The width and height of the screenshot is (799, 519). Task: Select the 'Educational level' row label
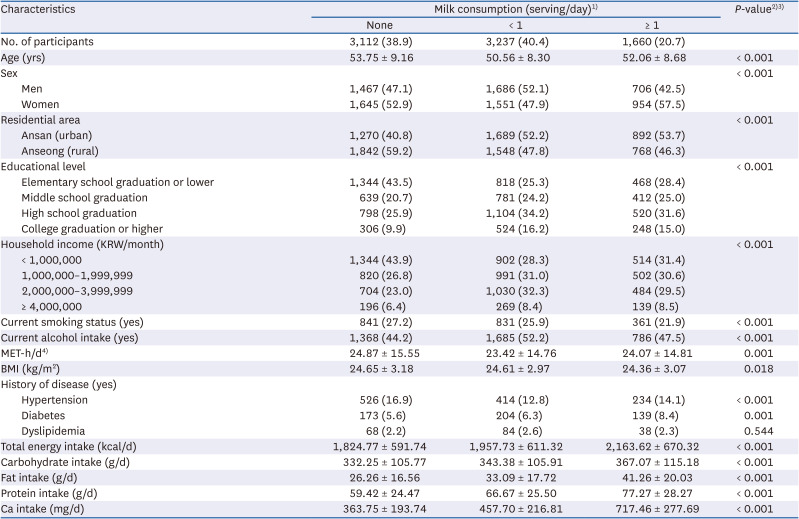pos(43,167)
